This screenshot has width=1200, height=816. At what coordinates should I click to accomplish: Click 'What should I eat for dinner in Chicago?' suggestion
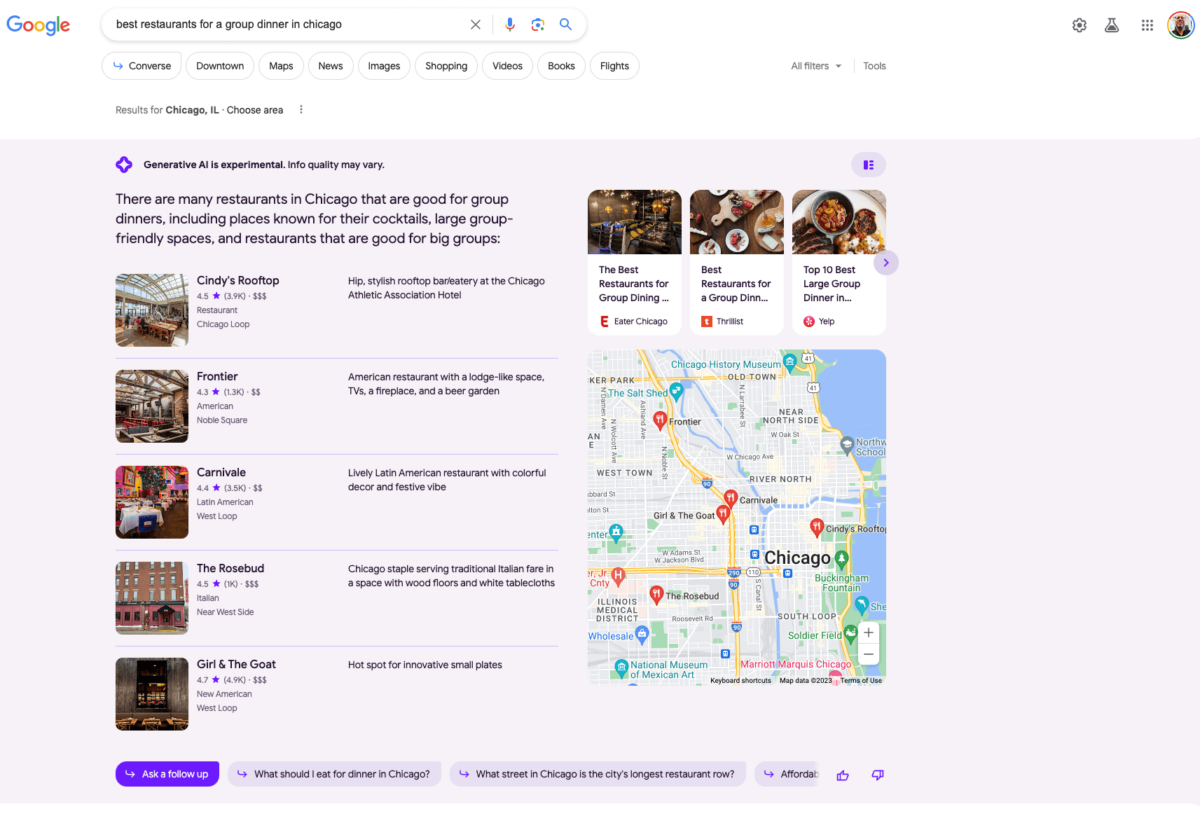pos(334,774)
